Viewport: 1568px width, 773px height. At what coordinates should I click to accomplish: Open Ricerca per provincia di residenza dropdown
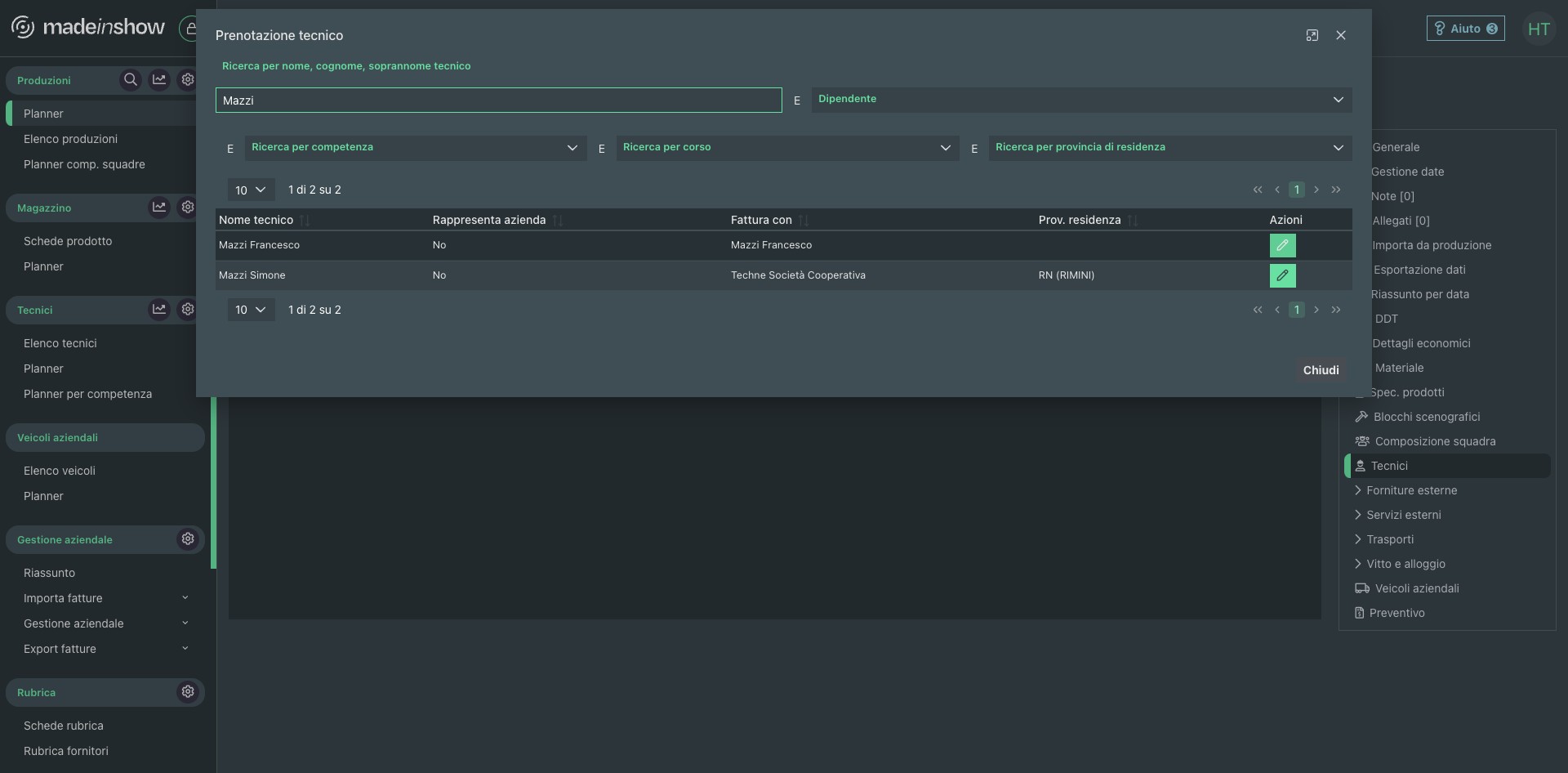click(1169, 148)
